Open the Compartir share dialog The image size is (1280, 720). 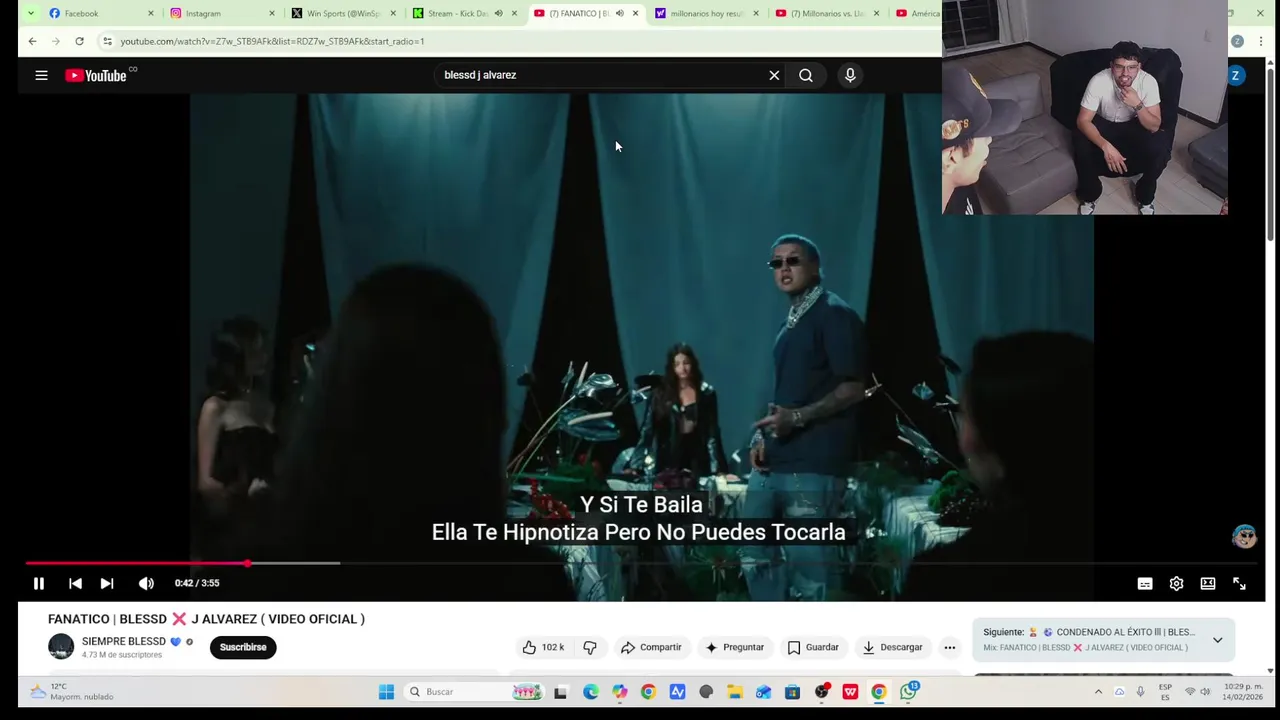coord(651,647)
